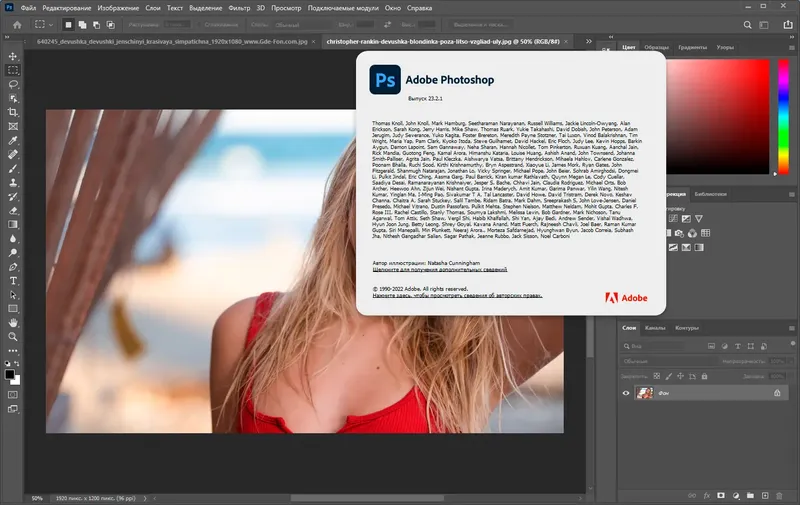Enable Subtract from selection mode
The width and height of the screenshot is (800, 505).
(96, 24)
